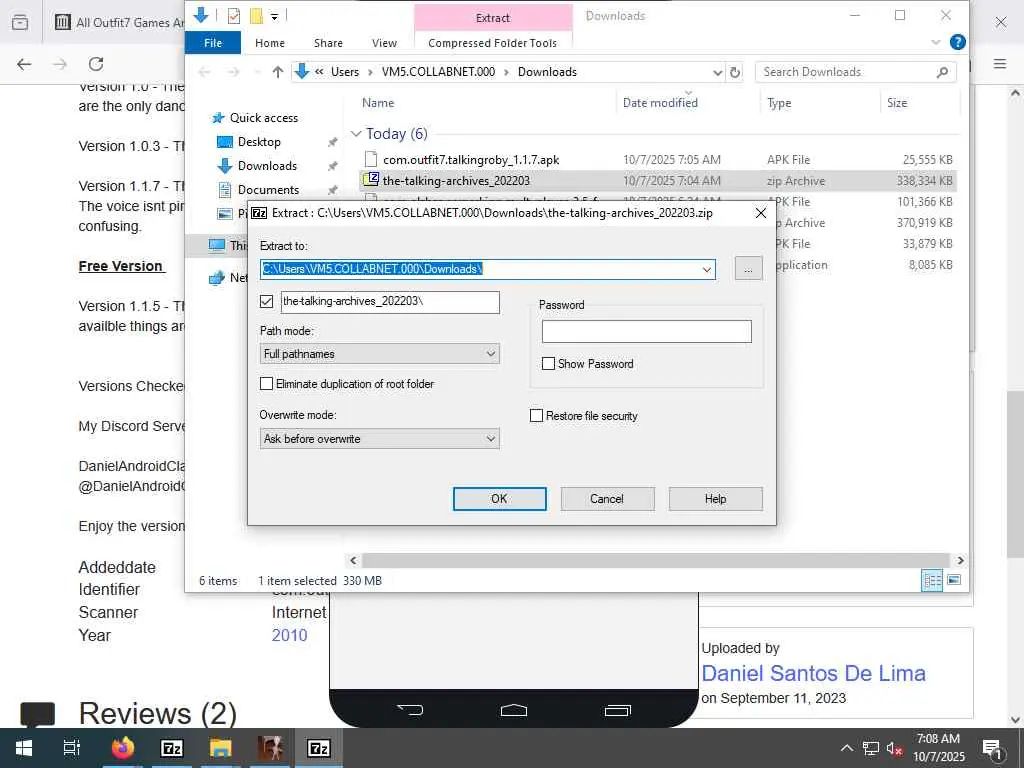Edit the the-talking-archives_202203 subfolder field
The height and width of the screenshot is (768, 1024).
pos(390,302)
